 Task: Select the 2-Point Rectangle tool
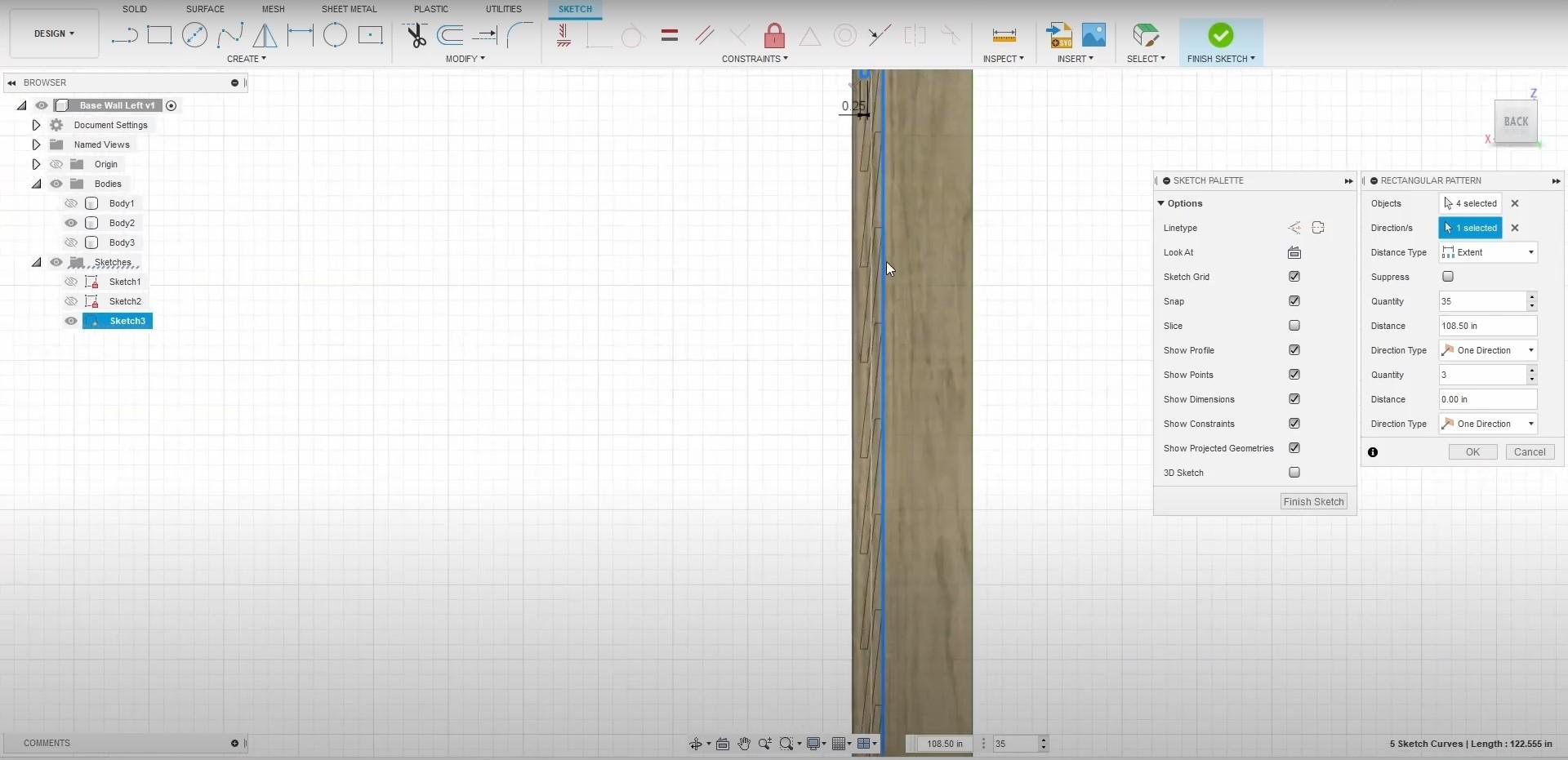pyautogui.click(x=159, y=35)
